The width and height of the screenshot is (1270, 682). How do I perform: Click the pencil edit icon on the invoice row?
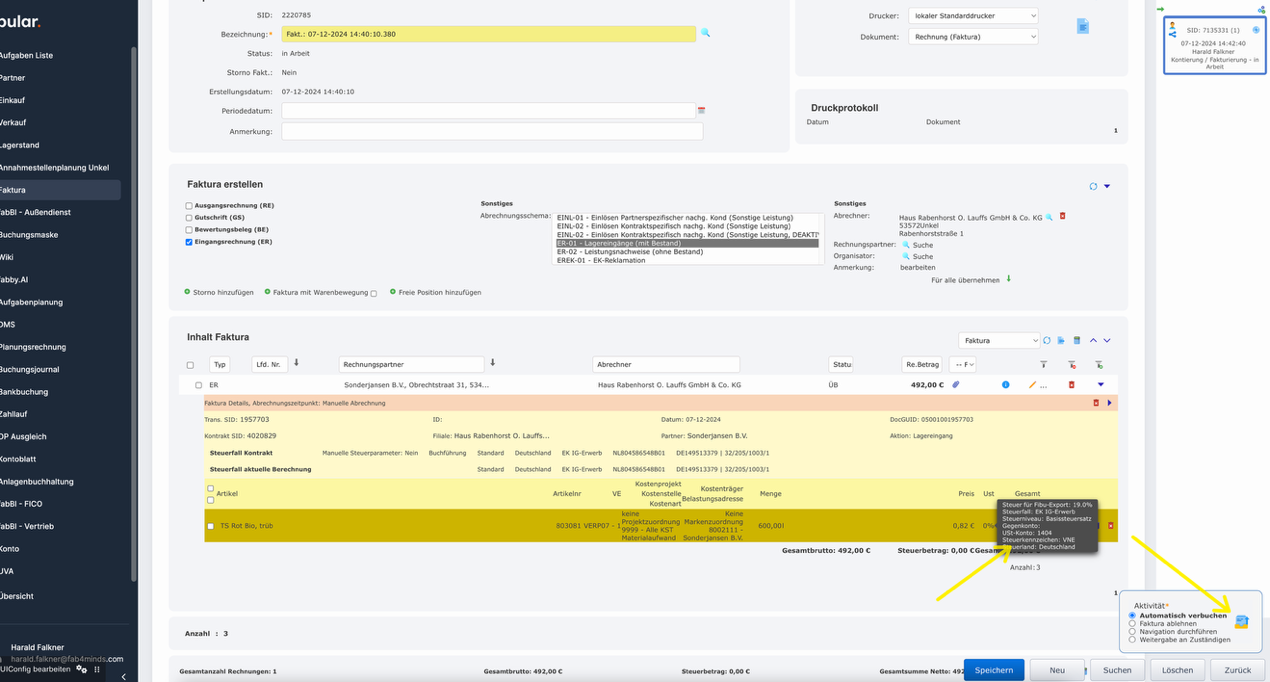[1033, 384]
